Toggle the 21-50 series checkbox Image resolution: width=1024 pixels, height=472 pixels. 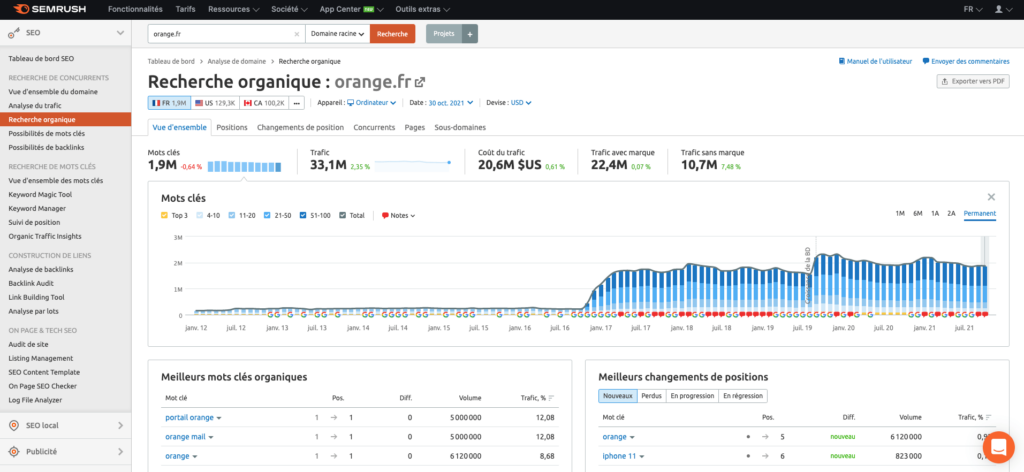point(266,215)
